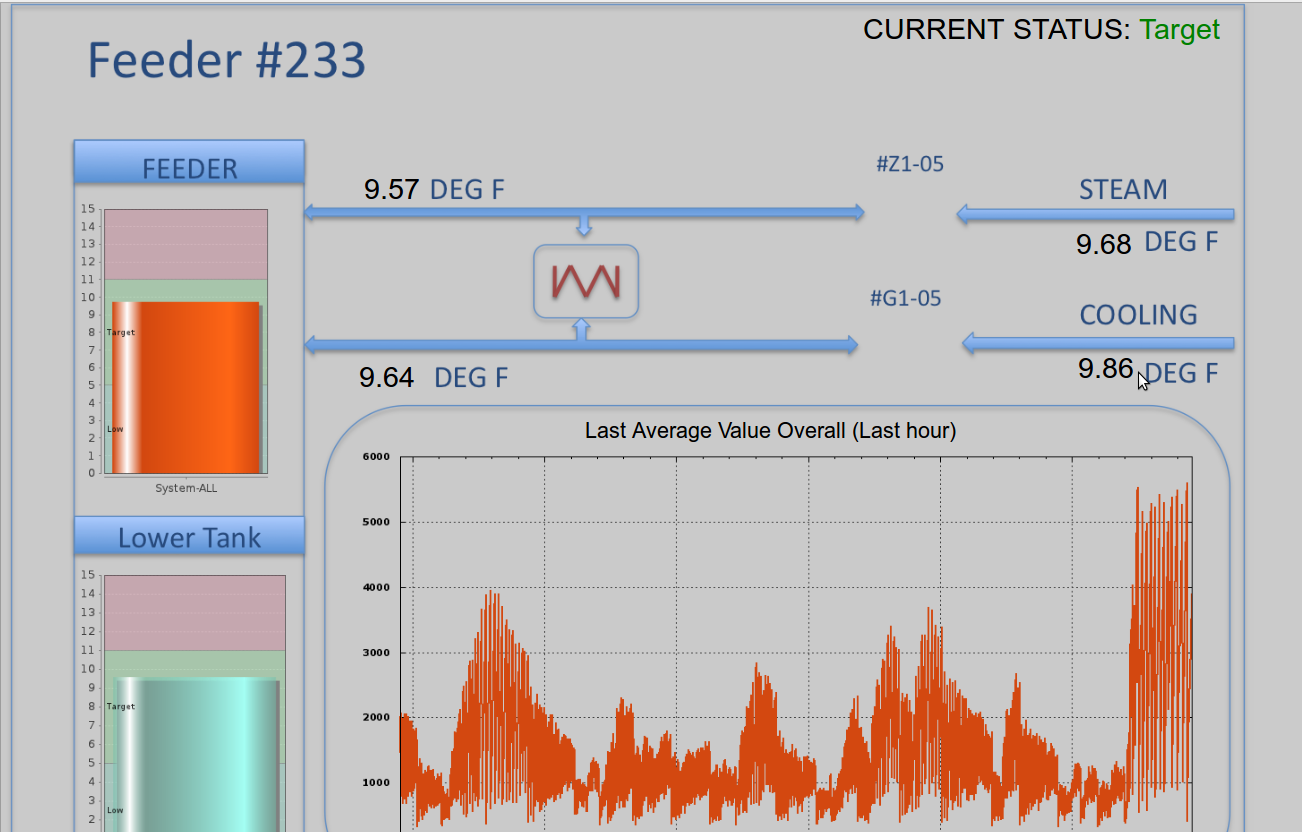Click the Feeder #233 title

coord(227,60)
